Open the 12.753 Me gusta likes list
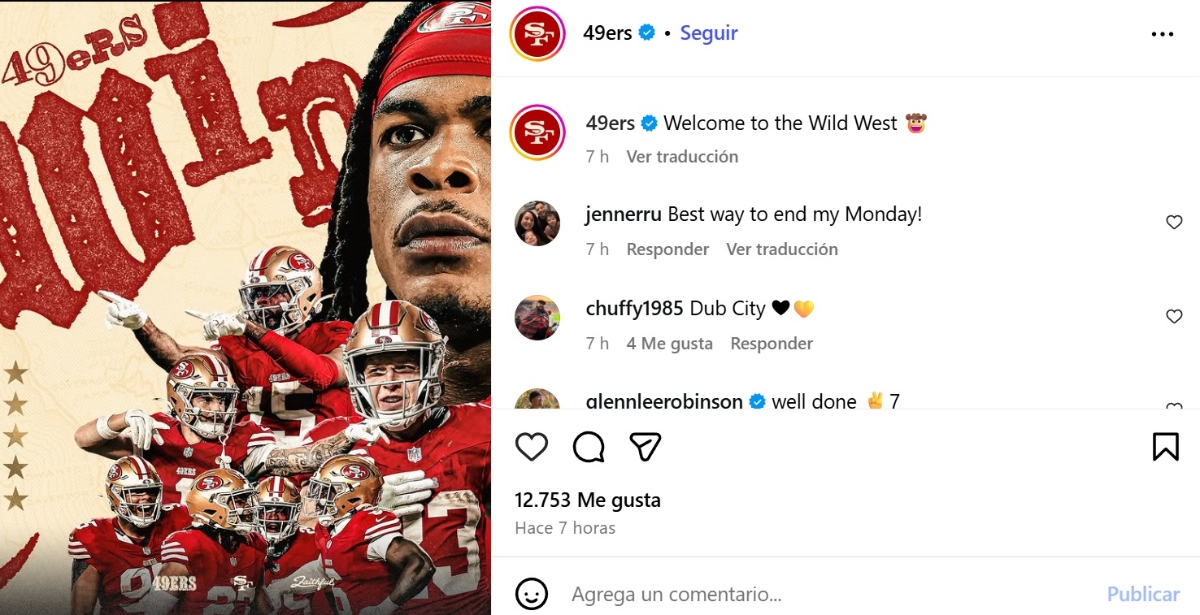Viewport: 1200px width, 615px height. (x=588, y=500)
